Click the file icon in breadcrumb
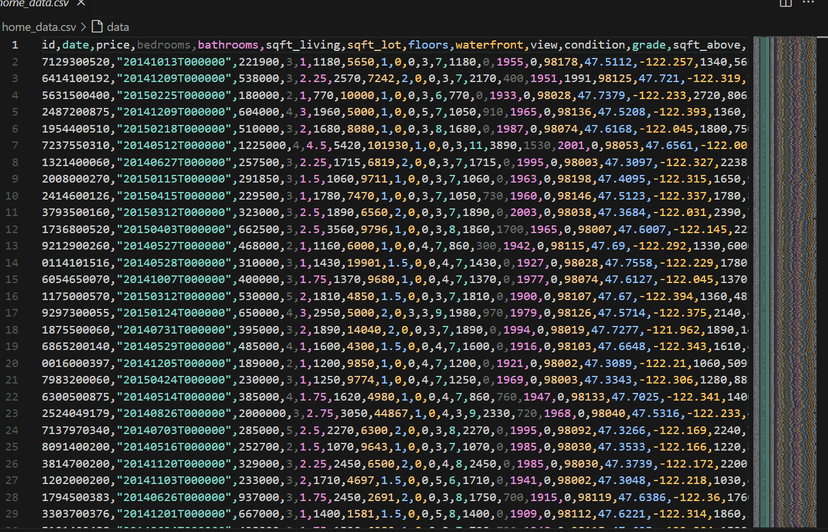Screen dimensions: 828x532 point(97,26)
